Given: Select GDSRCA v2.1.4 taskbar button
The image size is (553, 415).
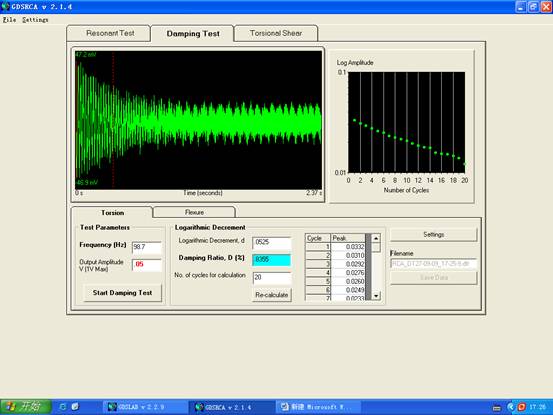Looking at the screenshot, I should pyautogui.click(x=231, y=407).
